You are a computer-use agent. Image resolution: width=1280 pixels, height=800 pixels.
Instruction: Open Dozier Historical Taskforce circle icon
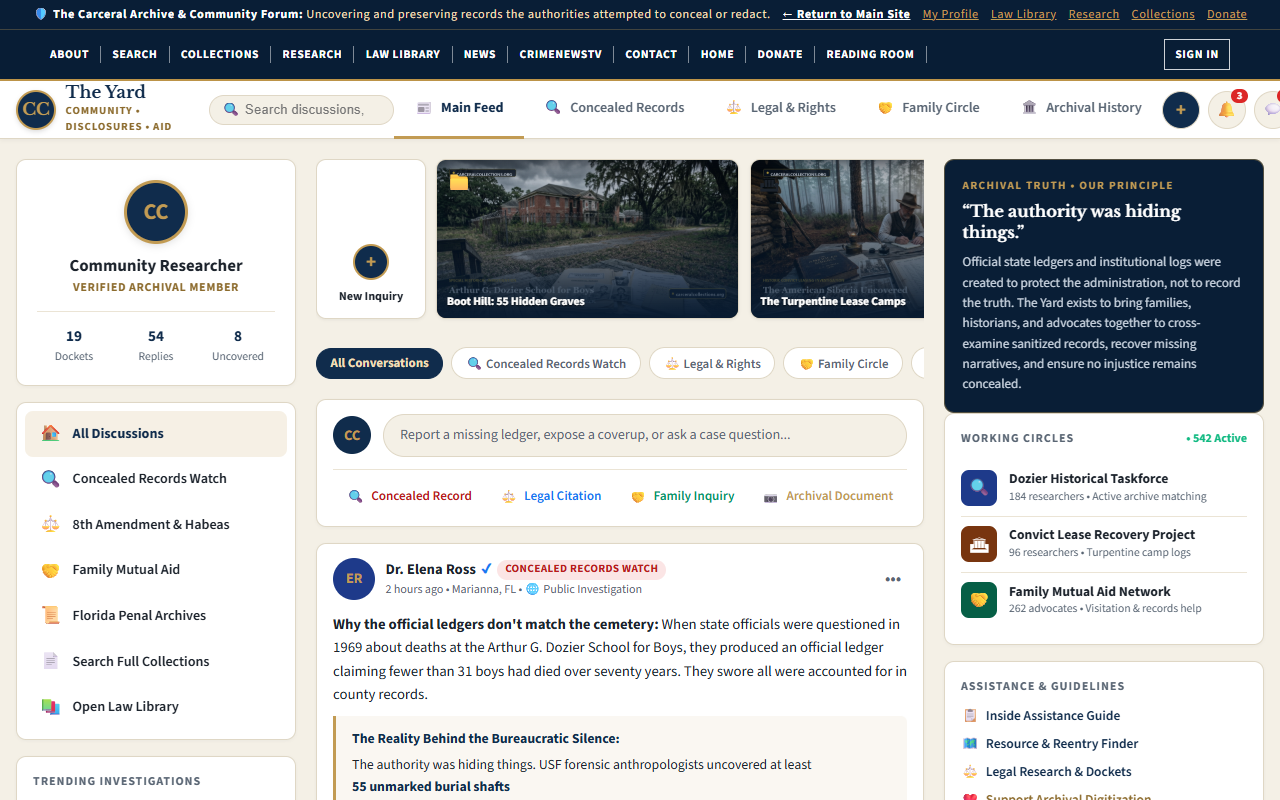coord(979,488)
